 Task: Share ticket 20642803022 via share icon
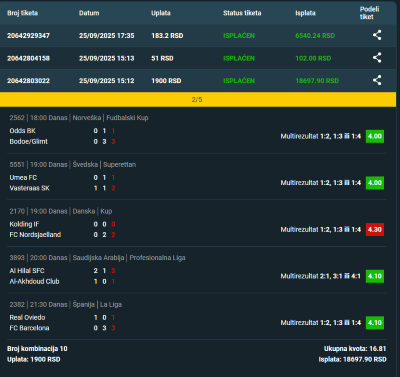377,80
